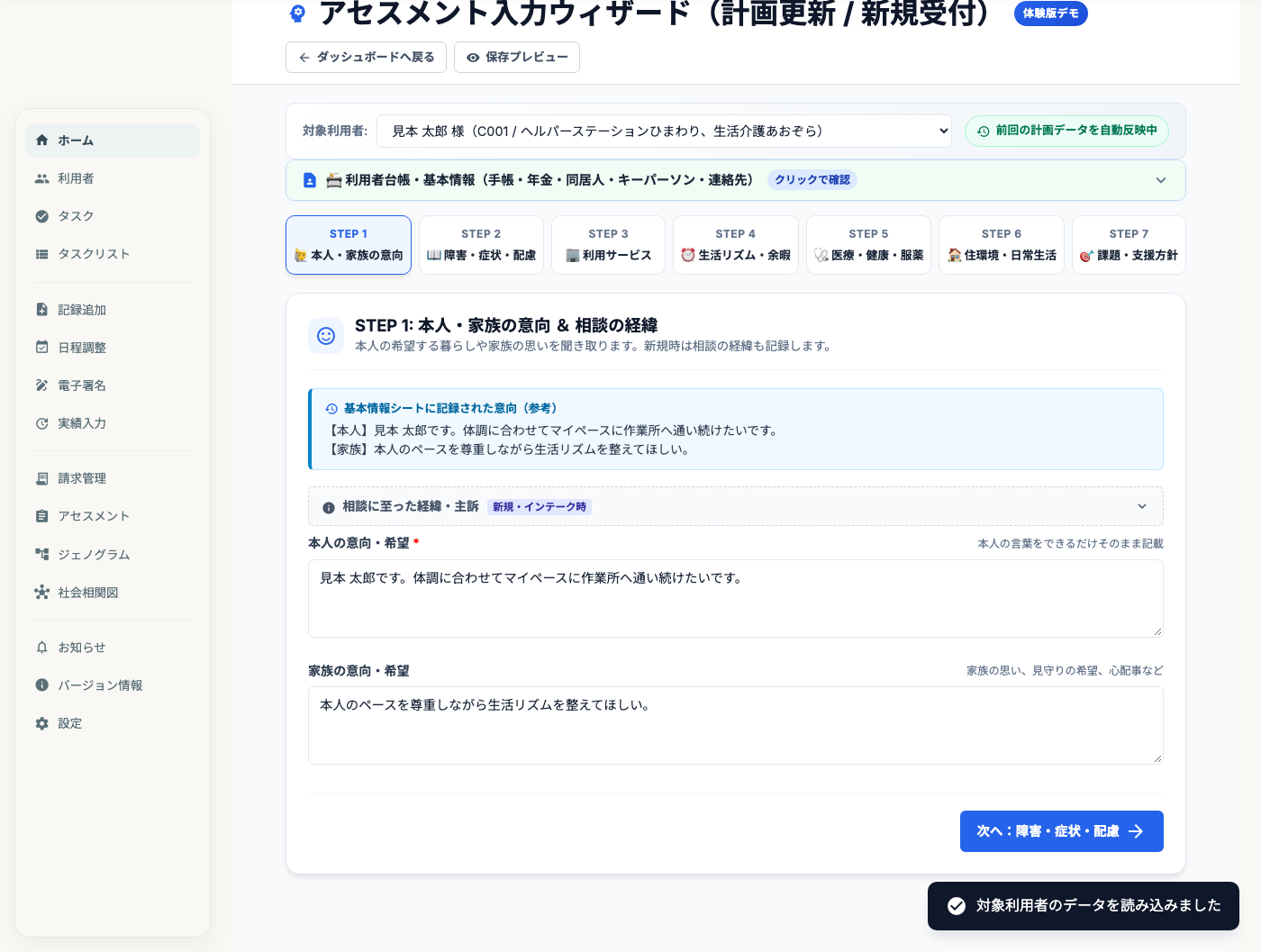Click into the 家族の意向・希望 text area

[x=736, y=726]
